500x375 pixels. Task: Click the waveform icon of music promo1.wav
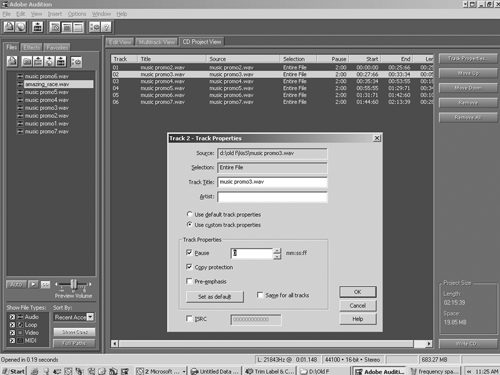(x=20, y=124)
